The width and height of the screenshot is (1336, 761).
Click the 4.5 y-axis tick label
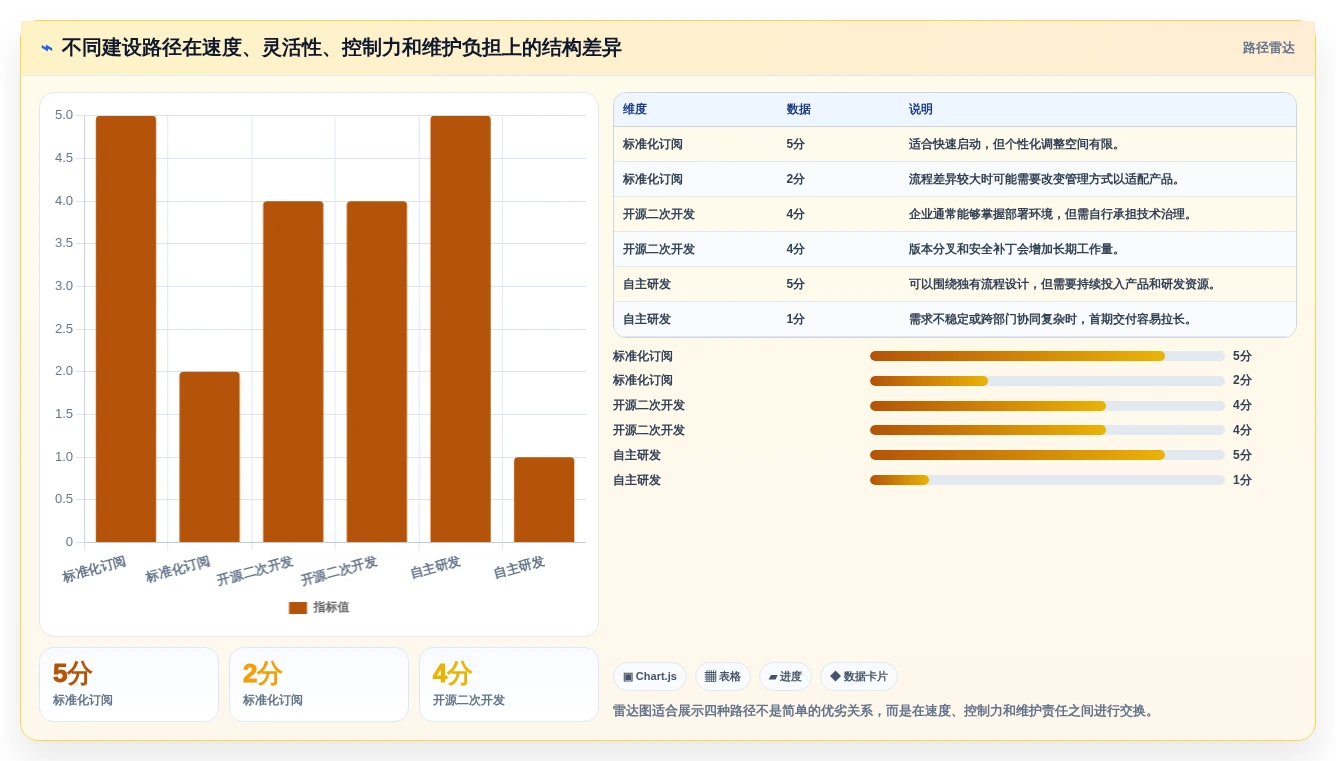pyautogui.click(x=64, y=158)
